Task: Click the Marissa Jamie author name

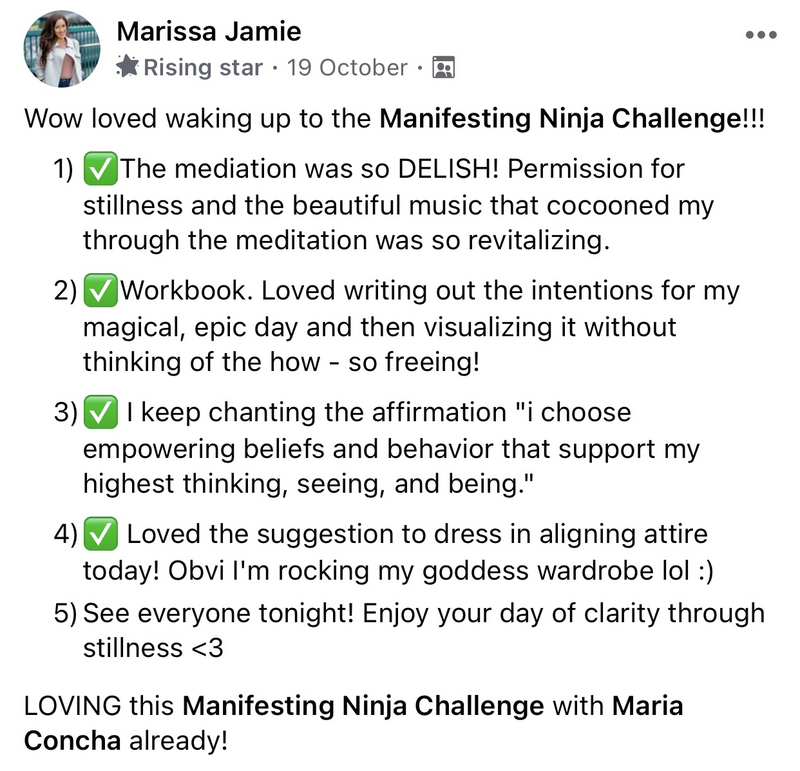Action: coord(209,31)
